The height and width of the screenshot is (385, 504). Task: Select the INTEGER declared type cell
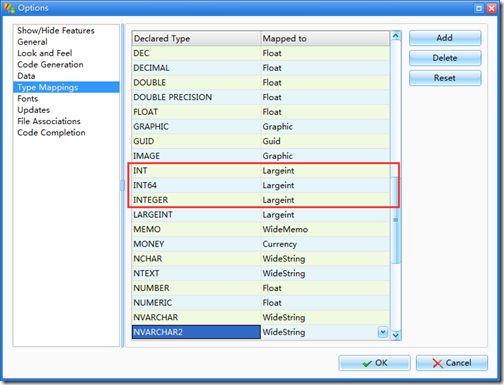196,200
